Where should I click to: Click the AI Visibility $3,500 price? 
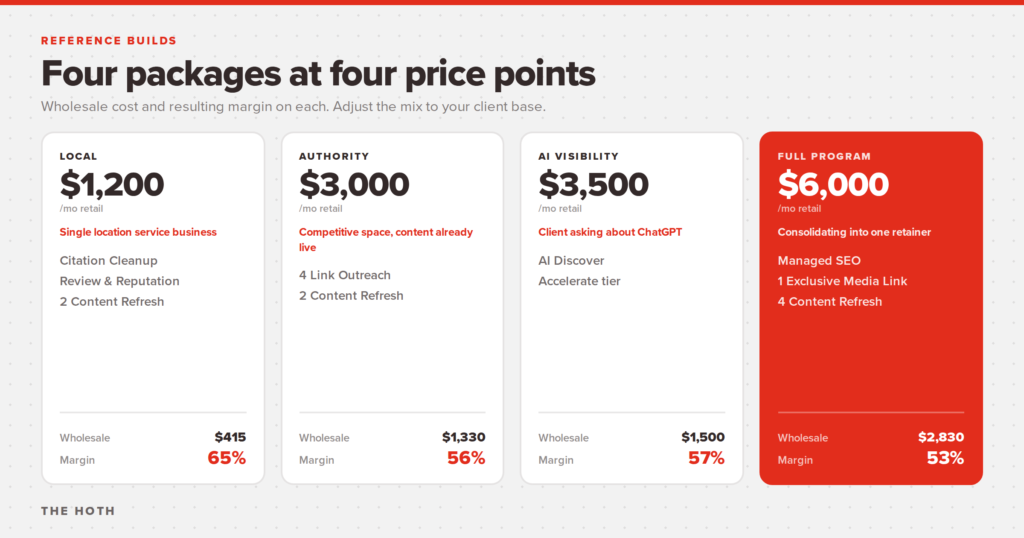[593, 185]
